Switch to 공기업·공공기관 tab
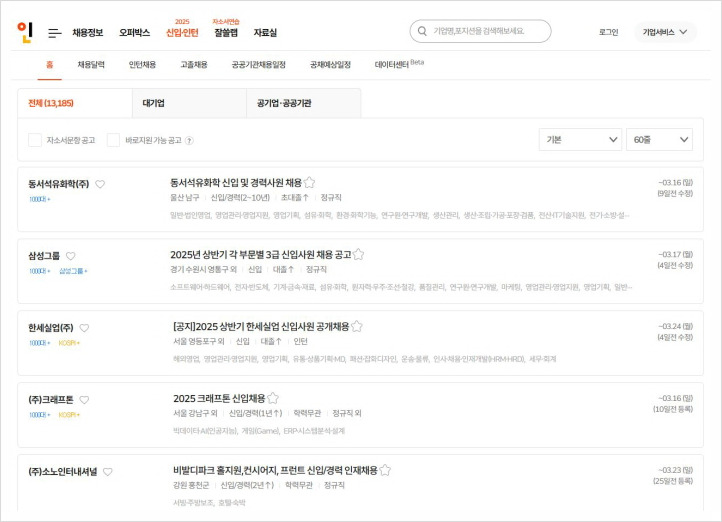Screen dimensions: 722x522 pyautogui.click(x=303, y=103)
